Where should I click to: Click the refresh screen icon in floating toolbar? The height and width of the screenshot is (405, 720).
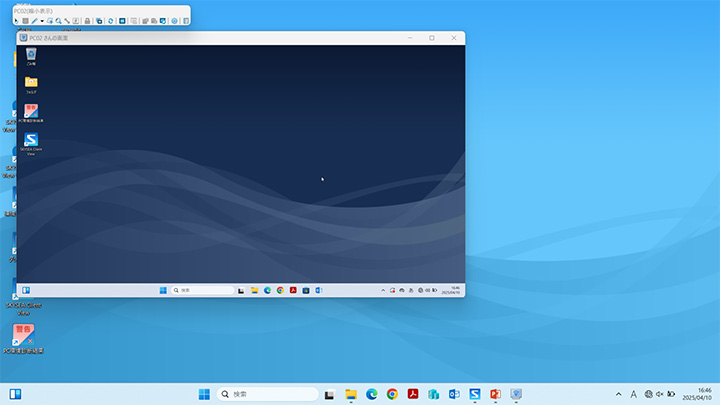110,20
